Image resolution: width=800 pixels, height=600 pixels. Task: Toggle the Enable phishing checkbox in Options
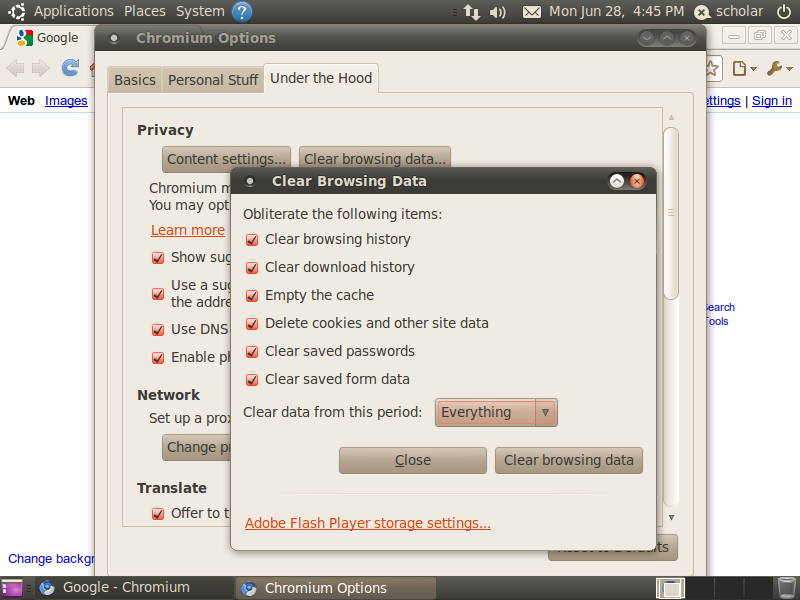coord(158,358)
